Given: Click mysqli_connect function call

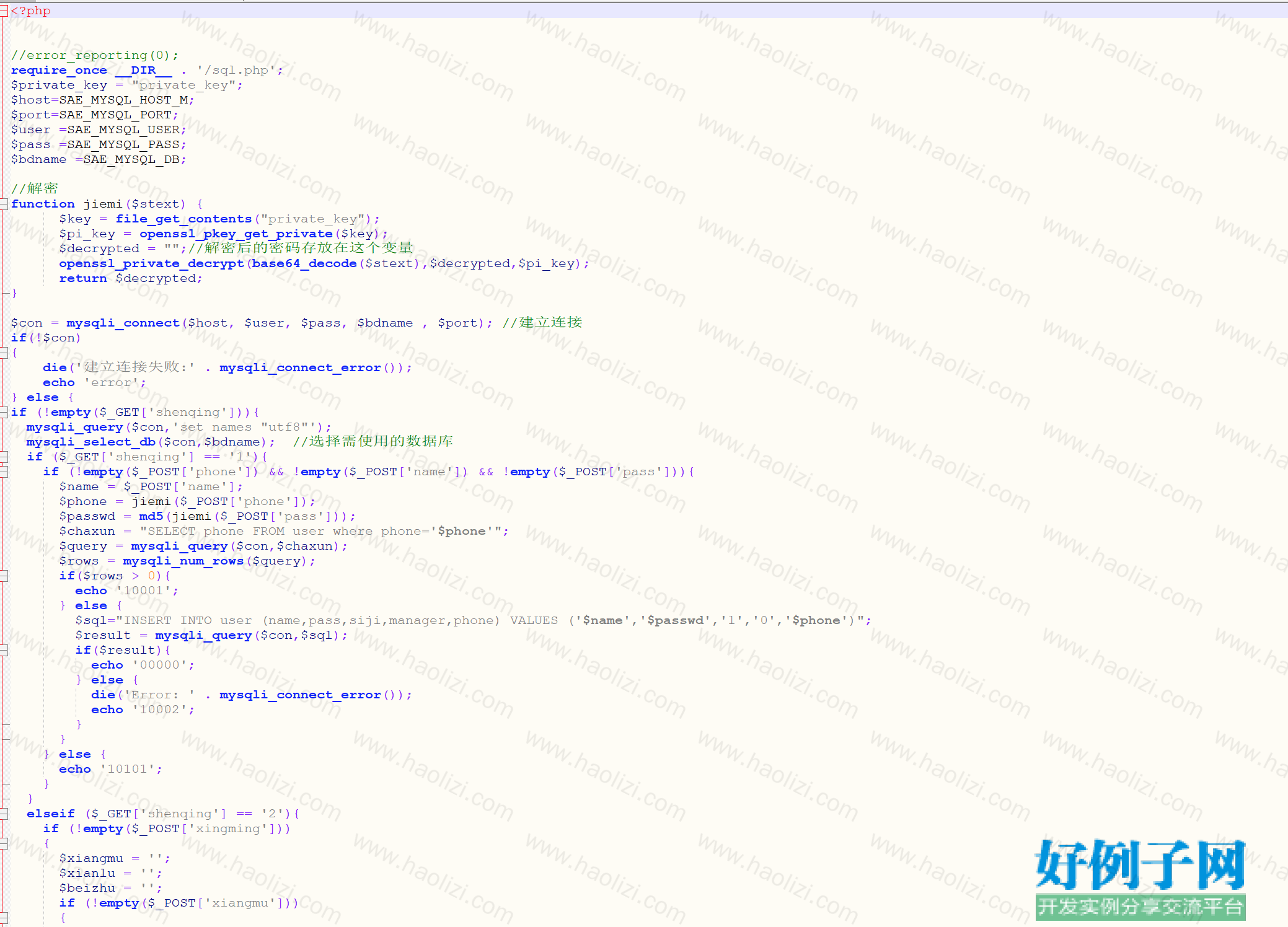Looking at the screenshot, I should tap(123, 323).
